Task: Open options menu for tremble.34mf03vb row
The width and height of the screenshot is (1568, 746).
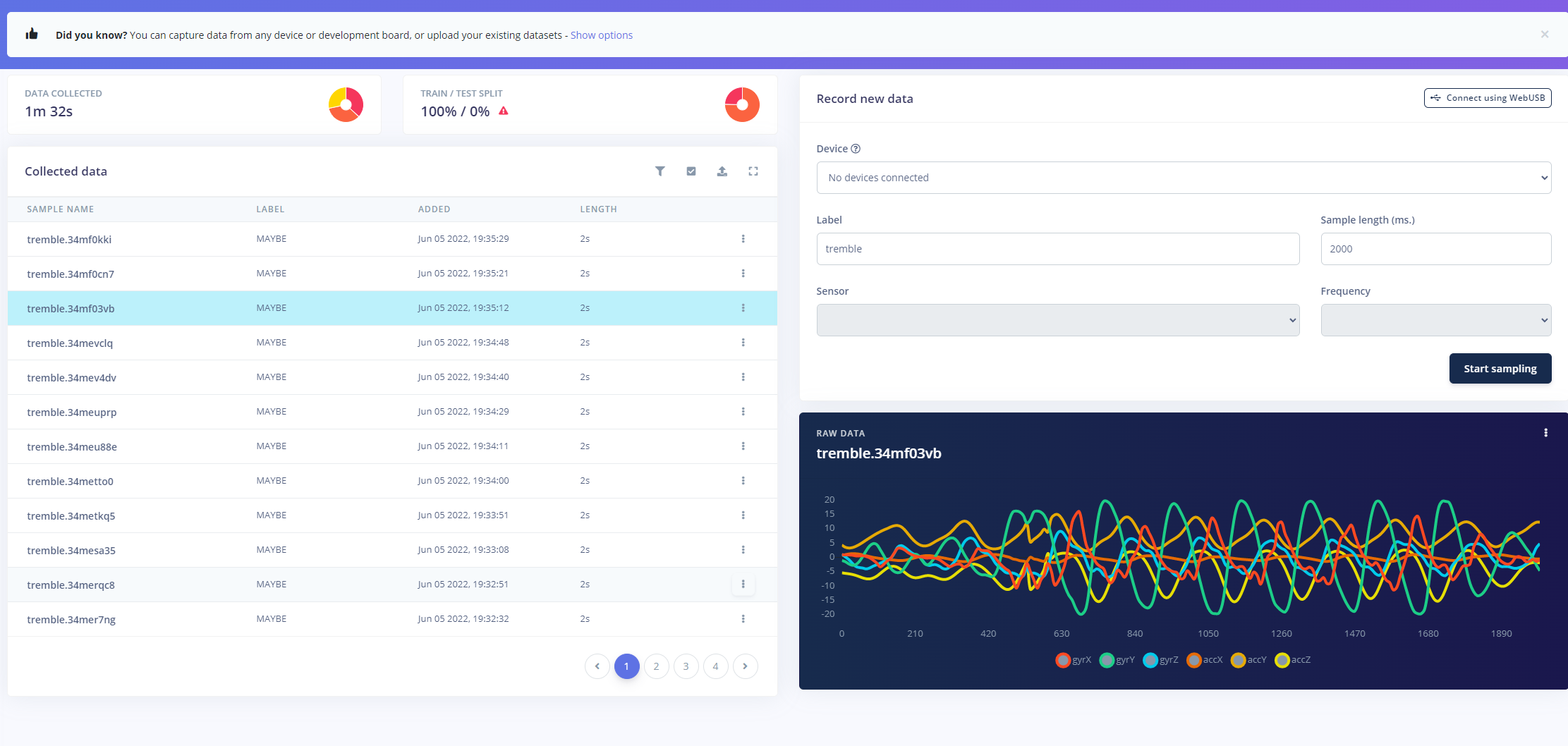Action: 743,308
